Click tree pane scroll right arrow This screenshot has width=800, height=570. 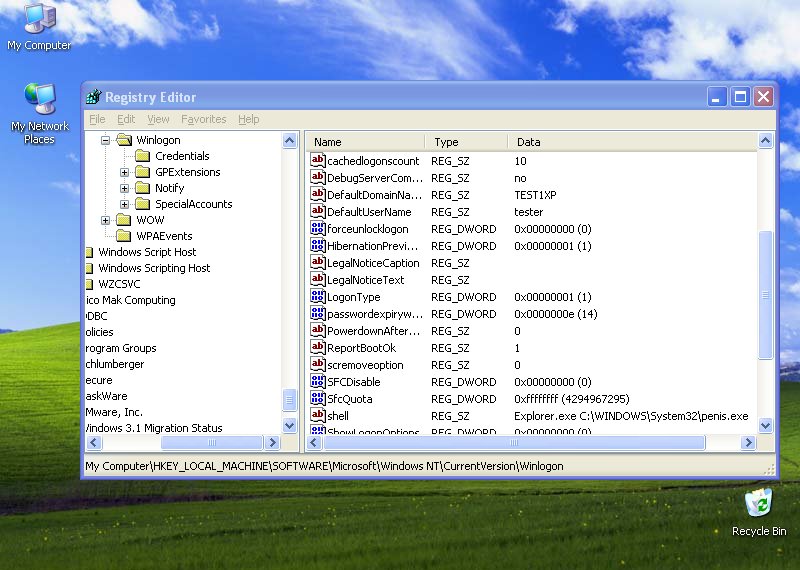coord(272,442)
